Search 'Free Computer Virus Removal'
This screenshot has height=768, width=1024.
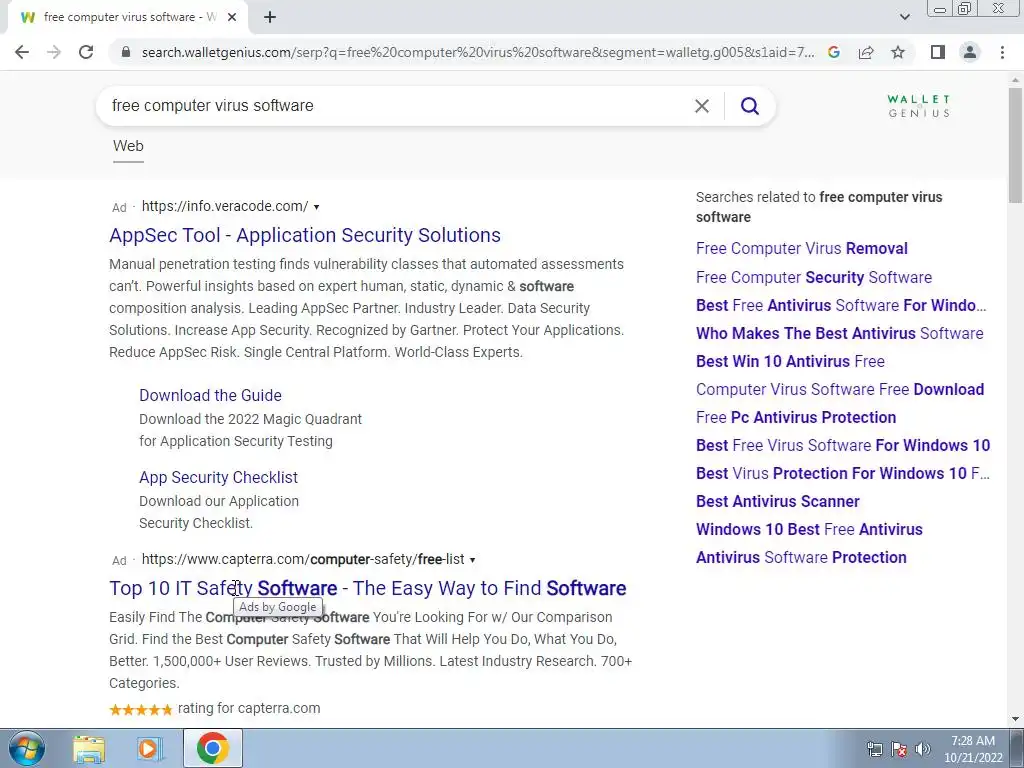coord(801,249)
